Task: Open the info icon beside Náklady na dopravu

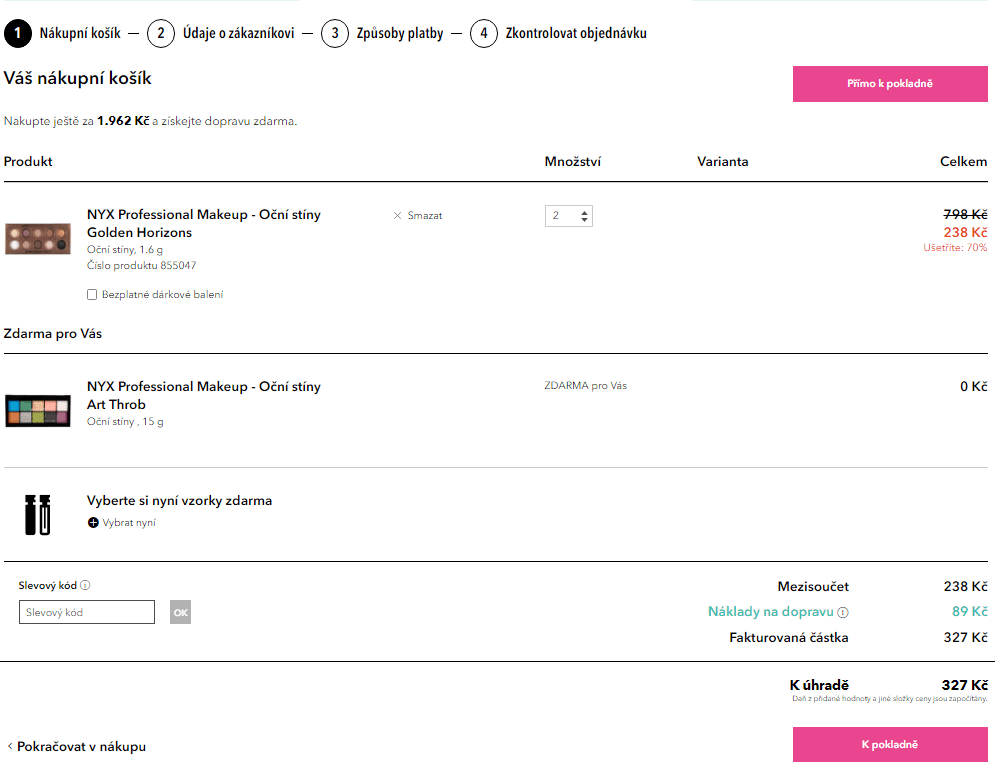Action: (x=843, y=613)
